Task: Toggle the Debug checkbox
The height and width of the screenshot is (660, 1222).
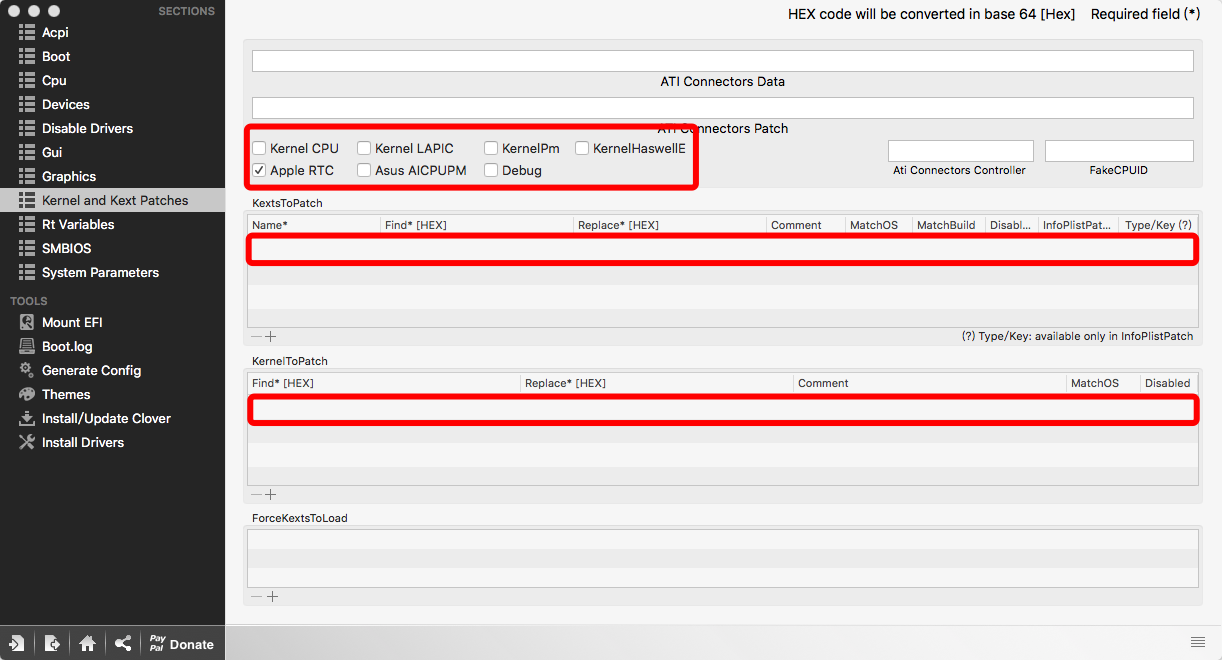Action: tap(491, 170)
